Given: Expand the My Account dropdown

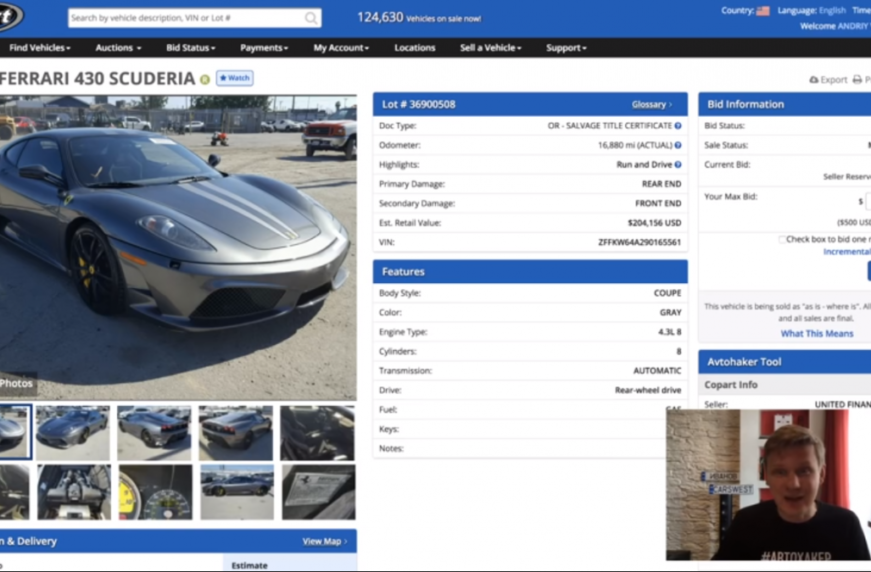Looking at the screenshot, I should (341, 48).
